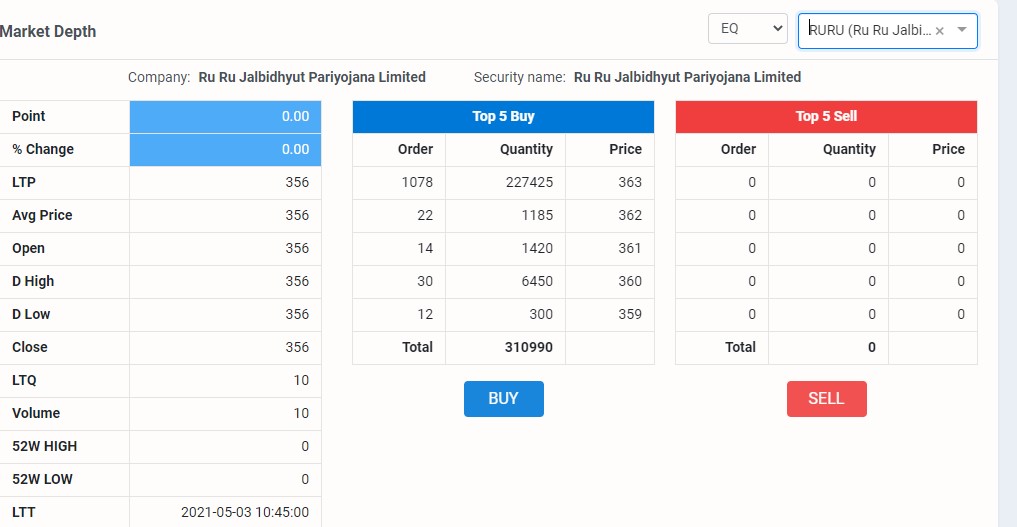Click the buy quantity 227425 cell
Screen dimensions: 1017x527
505,183
